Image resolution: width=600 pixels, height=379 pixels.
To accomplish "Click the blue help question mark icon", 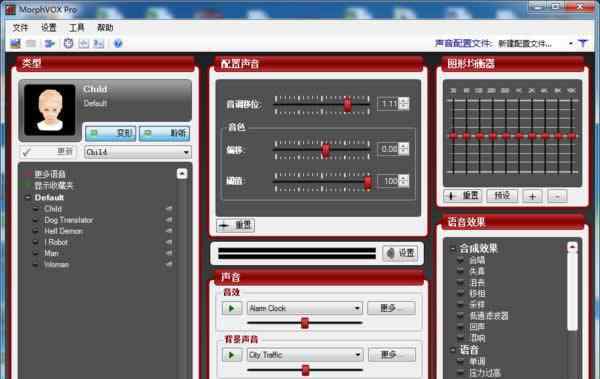I will (x=118, y=43).
